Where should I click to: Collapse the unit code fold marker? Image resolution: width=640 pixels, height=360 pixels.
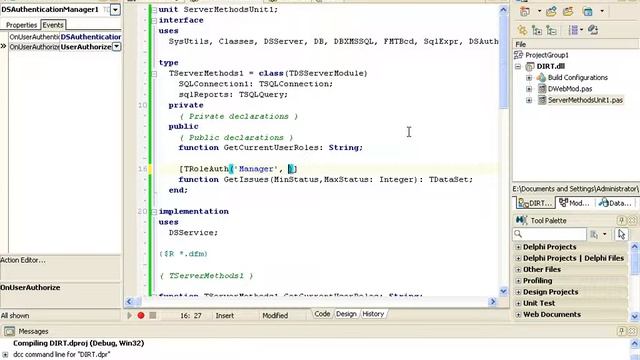tap(154, 9)
